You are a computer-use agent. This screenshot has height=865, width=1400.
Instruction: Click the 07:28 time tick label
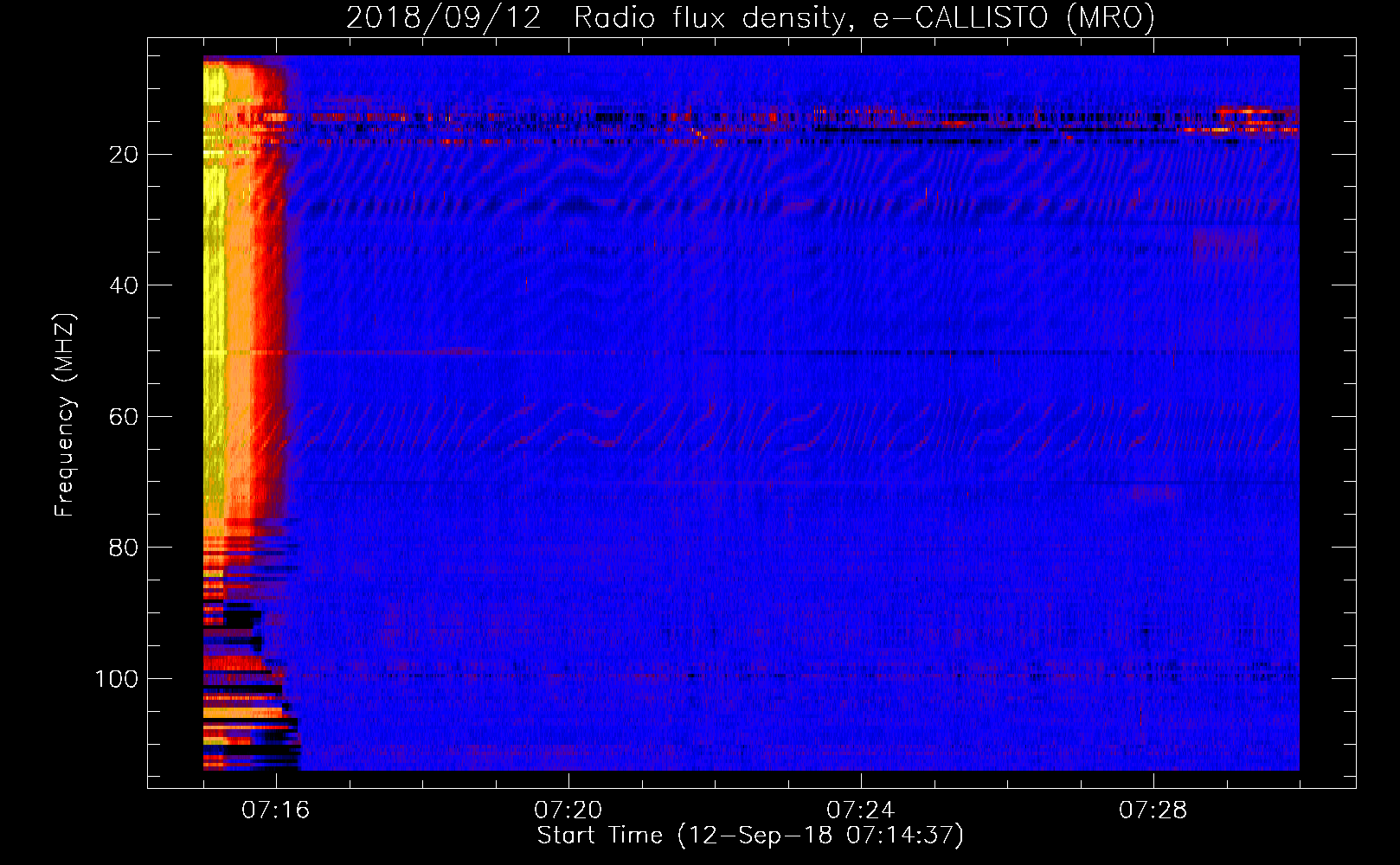(x=1153, y=811)
